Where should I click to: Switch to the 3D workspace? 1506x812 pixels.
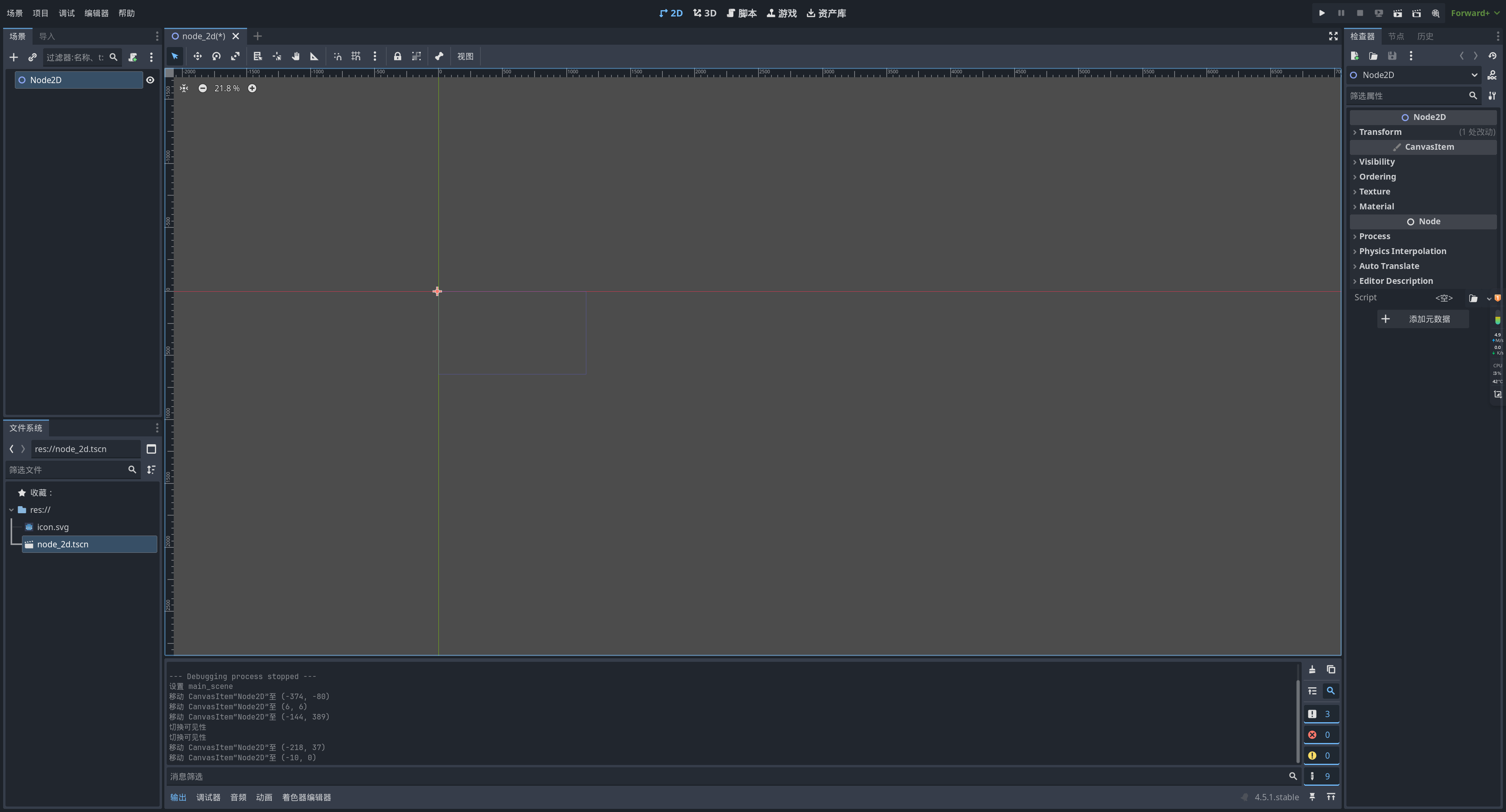pos(704,13)
